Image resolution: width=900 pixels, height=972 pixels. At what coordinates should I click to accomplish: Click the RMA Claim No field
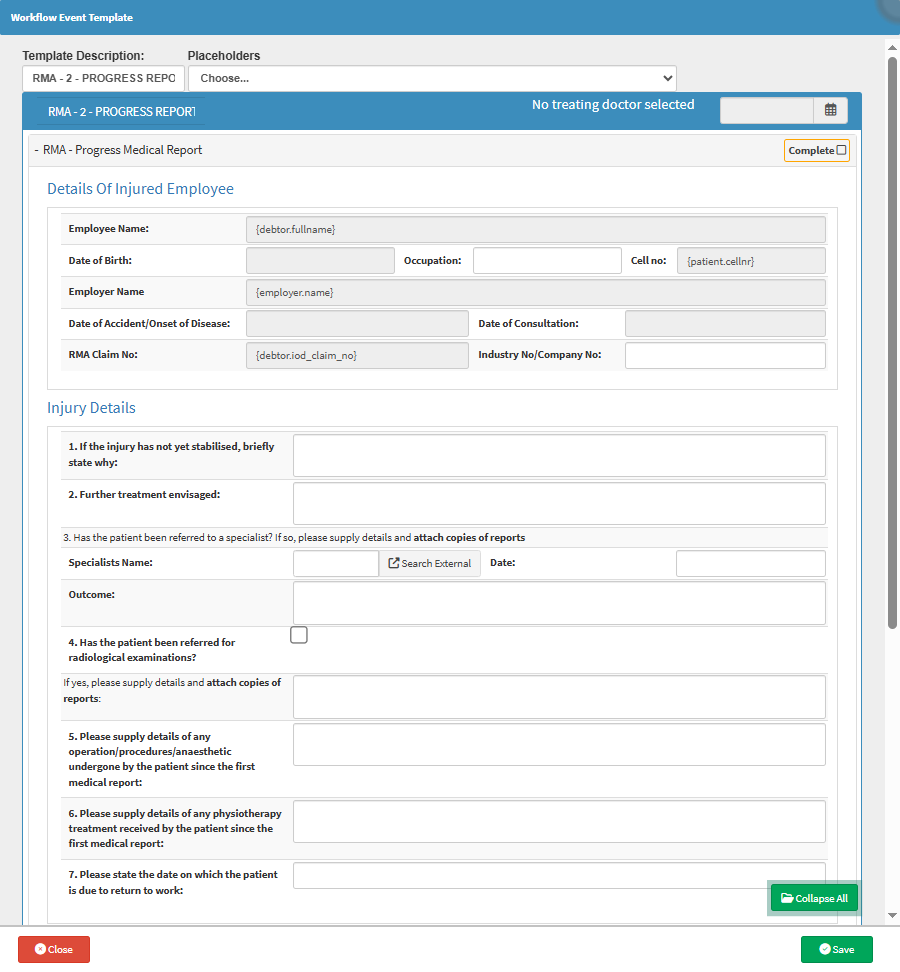(x=357, y=355)
